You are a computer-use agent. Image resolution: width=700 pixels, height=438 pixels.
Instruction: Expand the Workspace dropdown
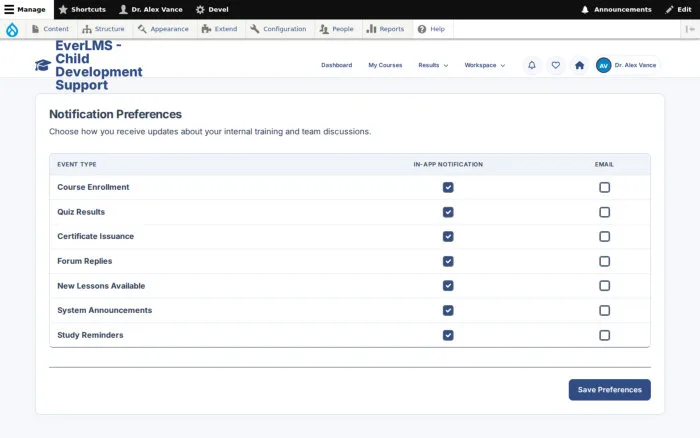484,65
